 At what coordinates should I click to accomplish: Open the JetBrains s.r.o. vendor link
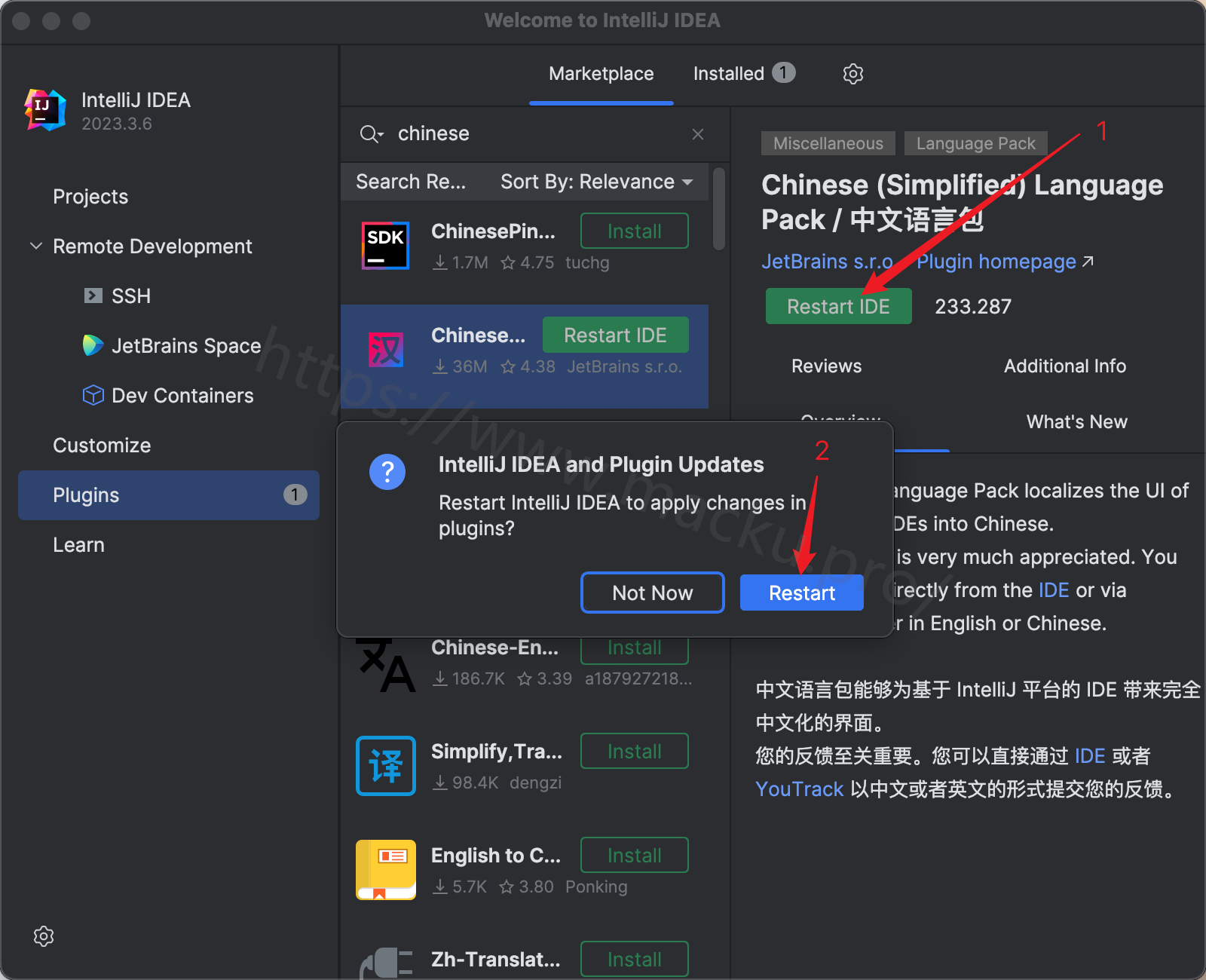pos(827,261)
